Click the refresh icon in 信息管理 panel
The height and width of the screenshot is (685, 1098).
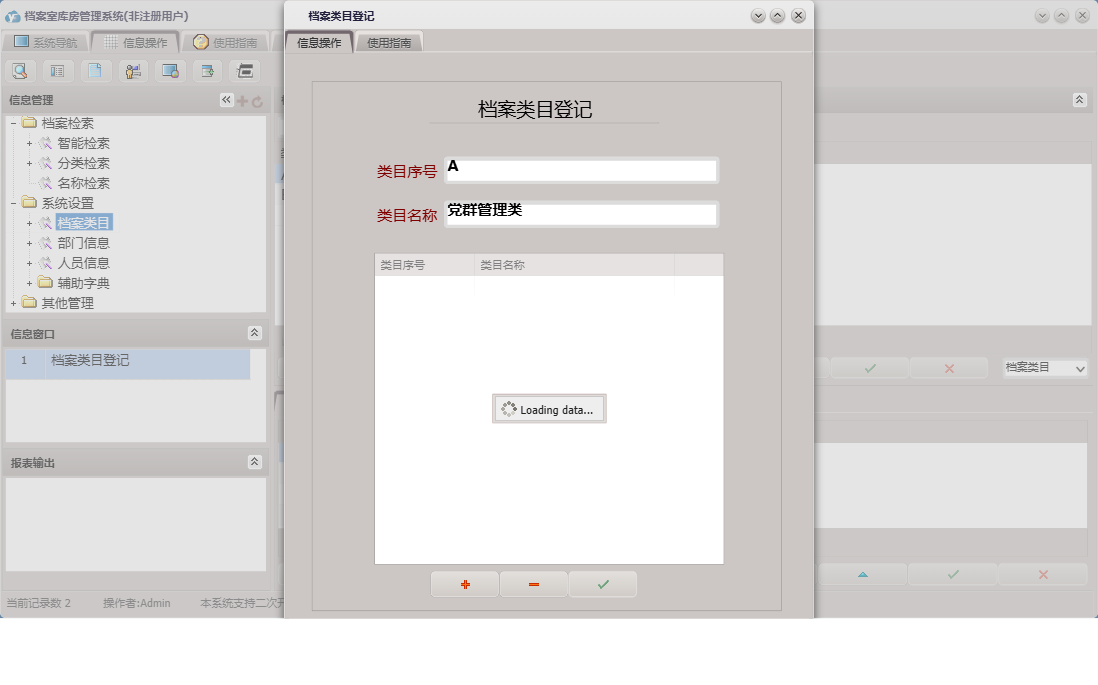click(x=258, y=100)
